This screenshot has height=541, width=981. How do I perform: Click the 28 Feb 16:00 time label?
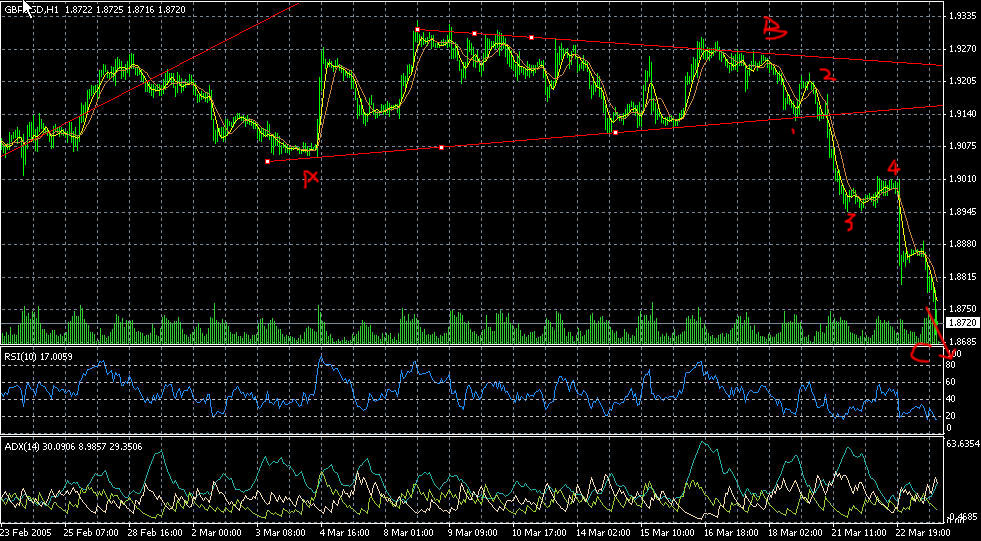(153, 532)
